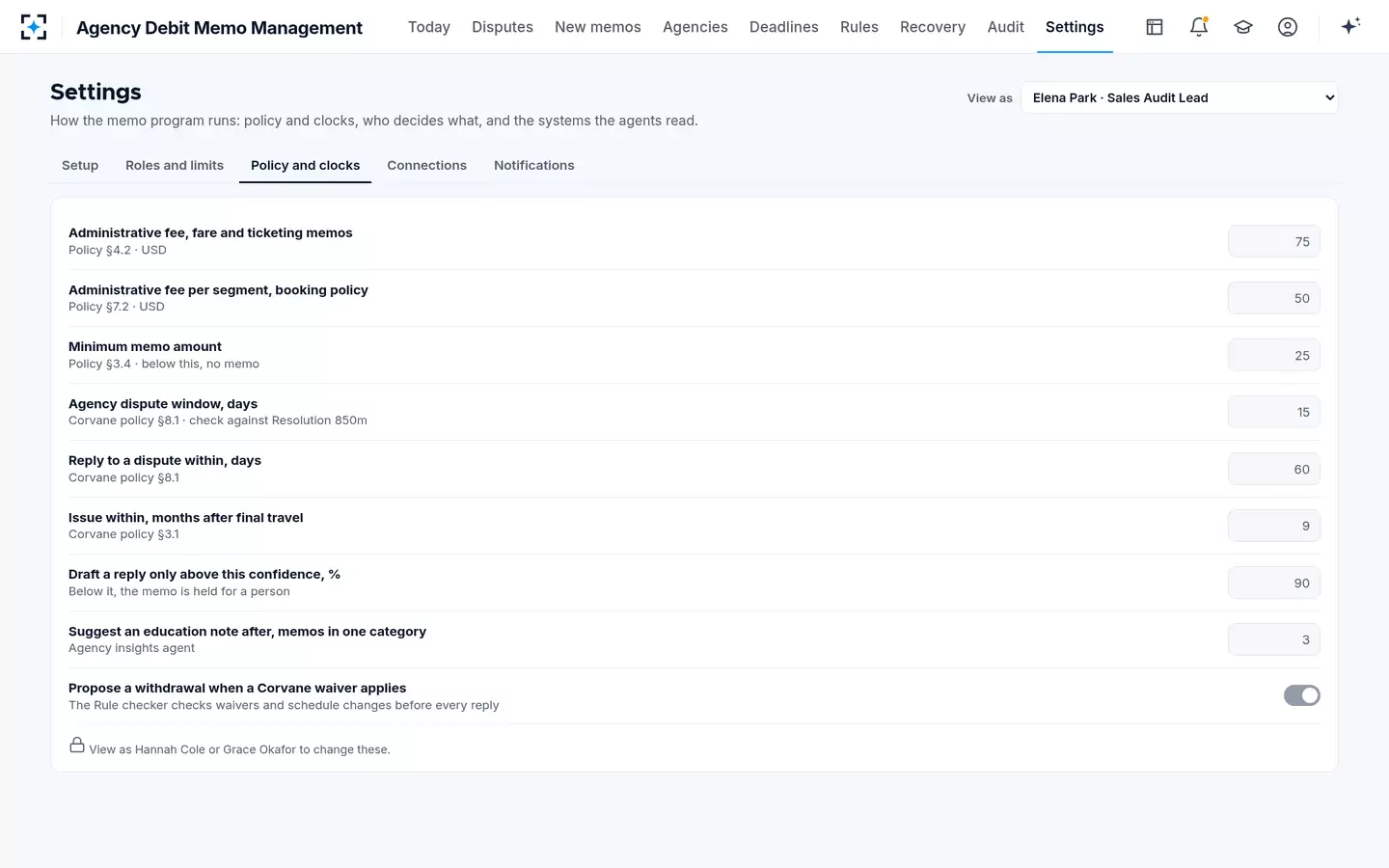
Task: Open the layout panel icon
Action: point(1155,27)
